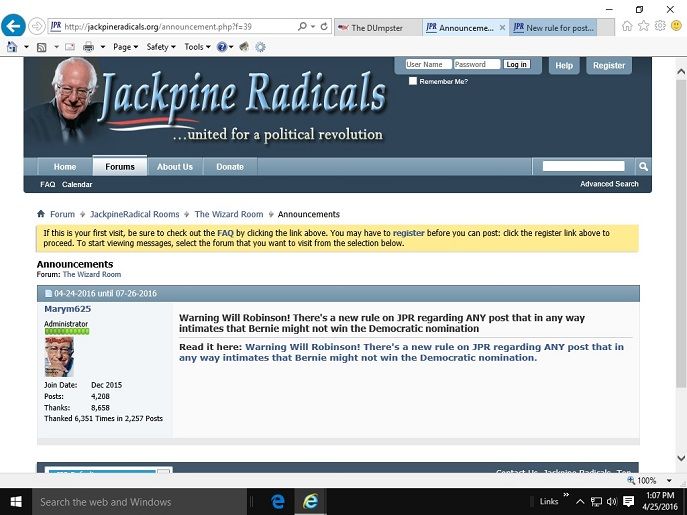Click the Password input field
Screen dimensions: 687x515
477,64
